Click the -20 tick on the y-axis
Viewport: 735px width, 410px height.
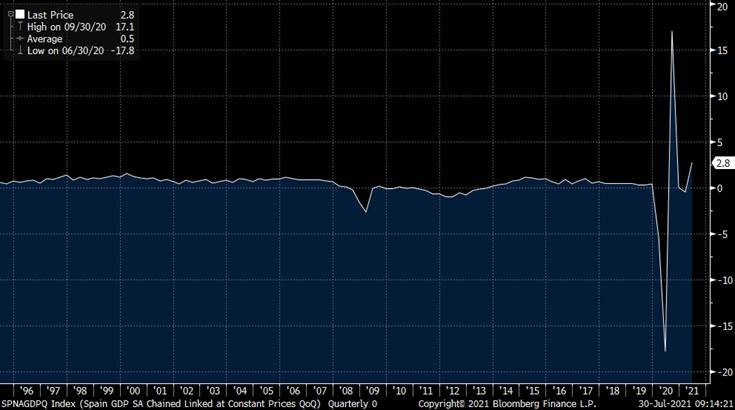point(718,372)
